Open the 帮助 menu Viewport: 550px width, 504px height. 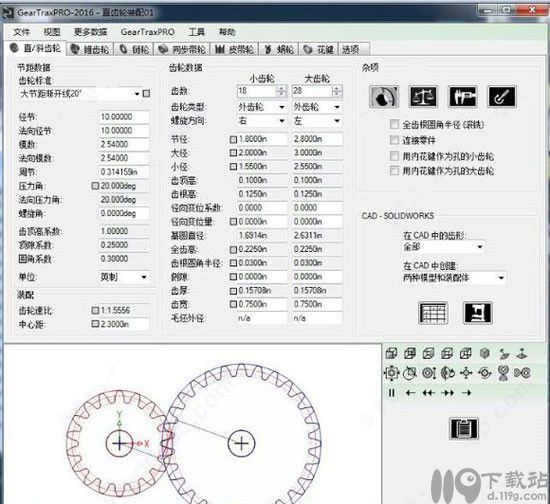tap(227, 32)
